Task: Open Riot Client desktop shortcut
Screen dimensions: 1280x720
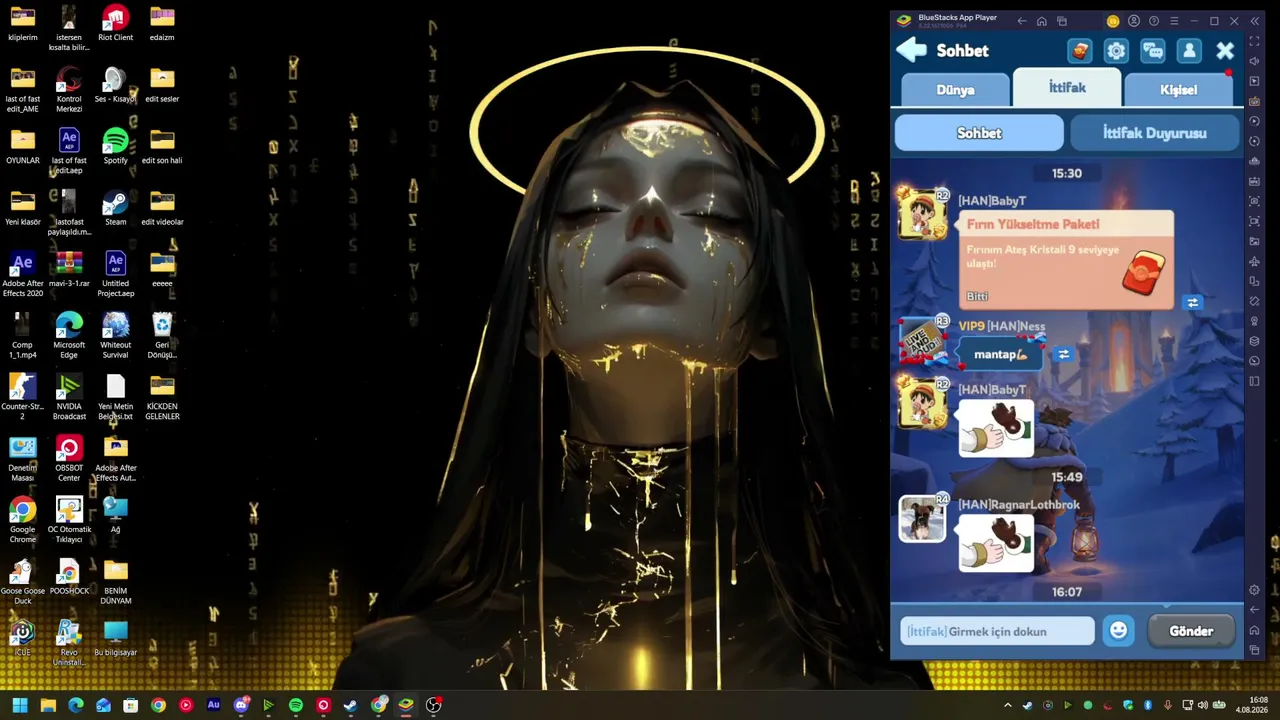Action: click(x=115, y=24)
